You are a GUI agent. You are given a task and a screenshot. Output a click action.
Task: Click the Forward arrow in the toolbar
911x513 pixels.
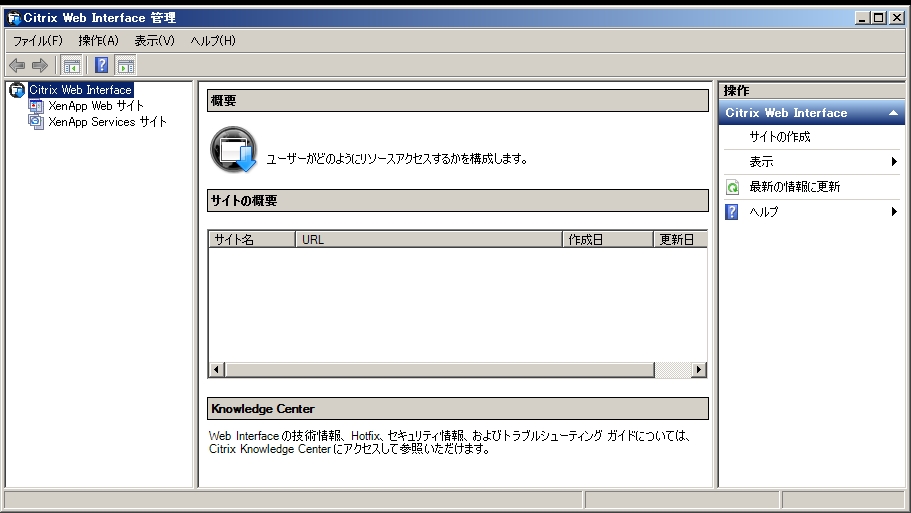[40, 65]
